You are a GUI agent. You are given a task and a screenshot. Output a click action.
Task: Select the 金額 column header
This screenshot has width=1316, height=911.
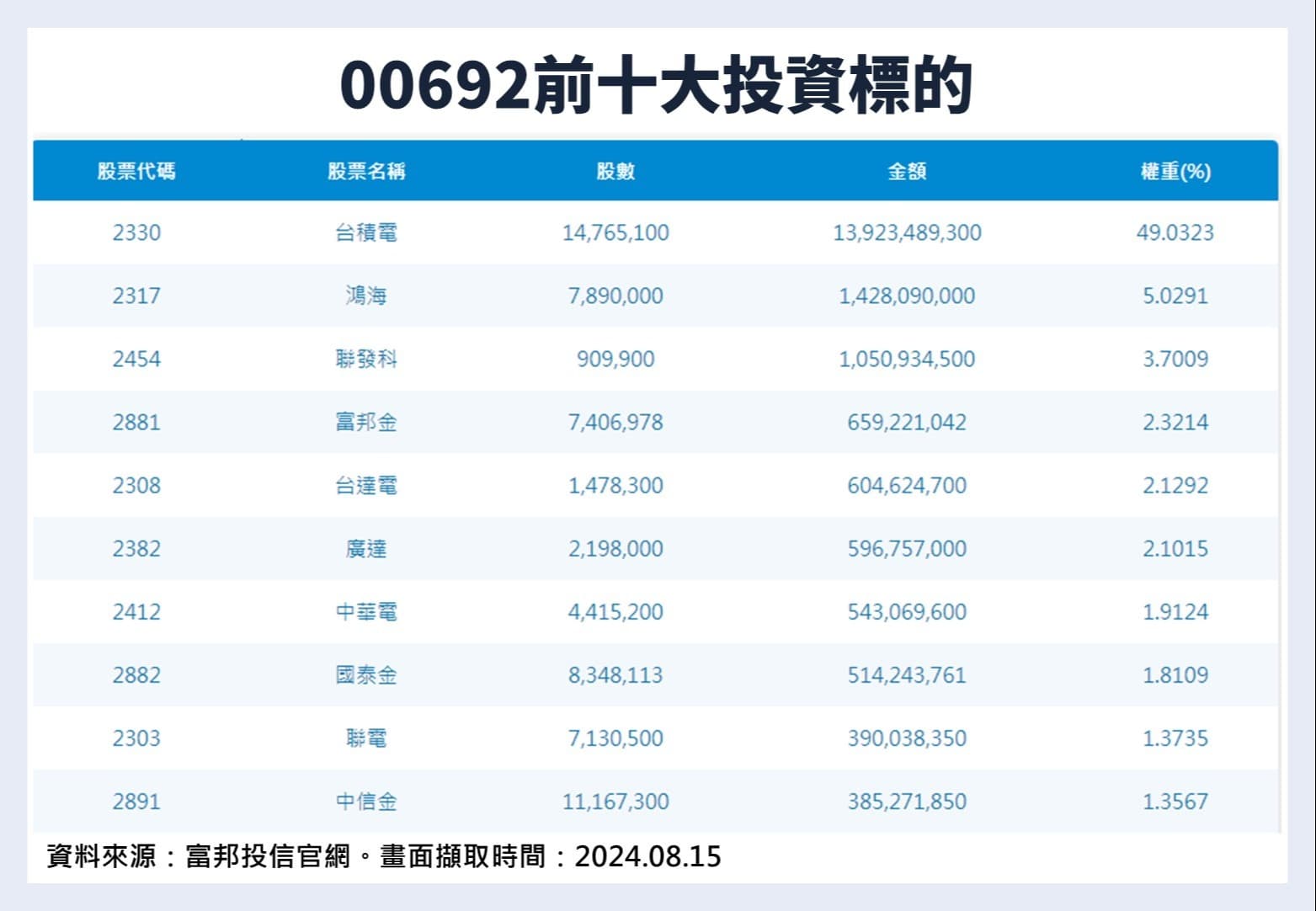[x=907, y=172]
